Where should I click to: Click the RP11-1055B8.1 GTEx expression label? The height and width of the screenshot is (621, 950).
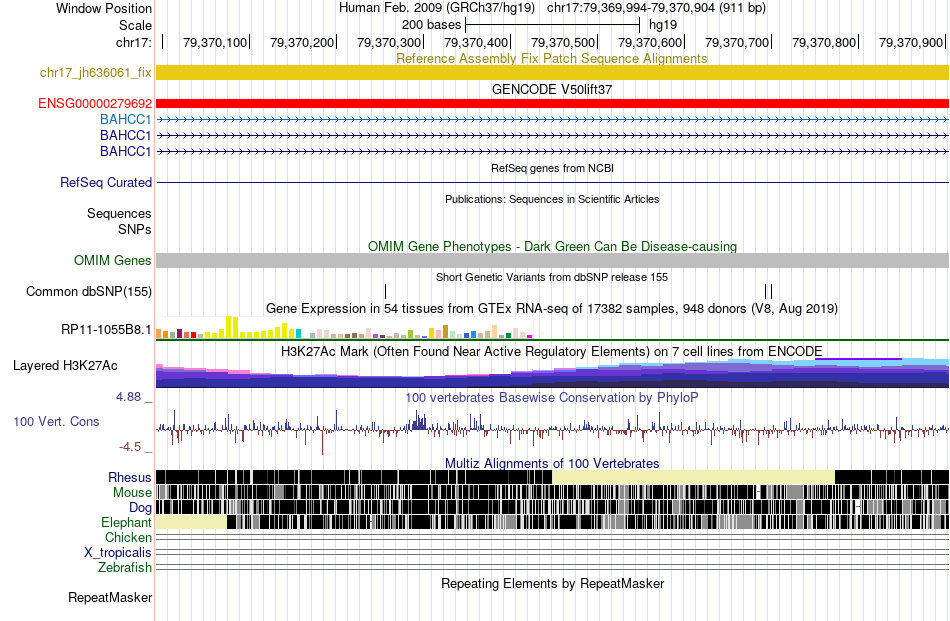(x=106, y=330)
